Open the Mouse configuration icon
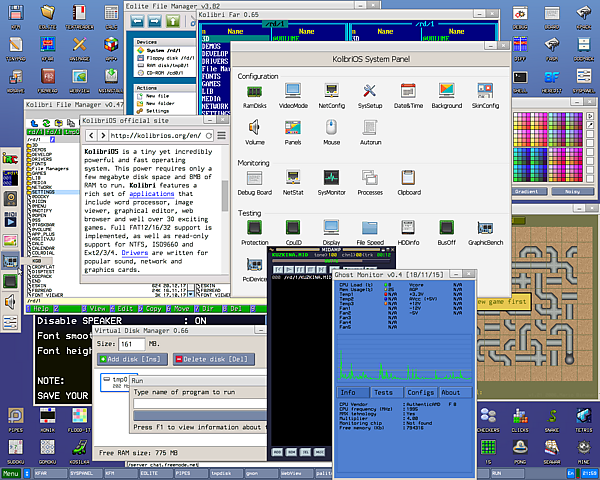Viewport: 600px width, 480px height. coord(331,130)
